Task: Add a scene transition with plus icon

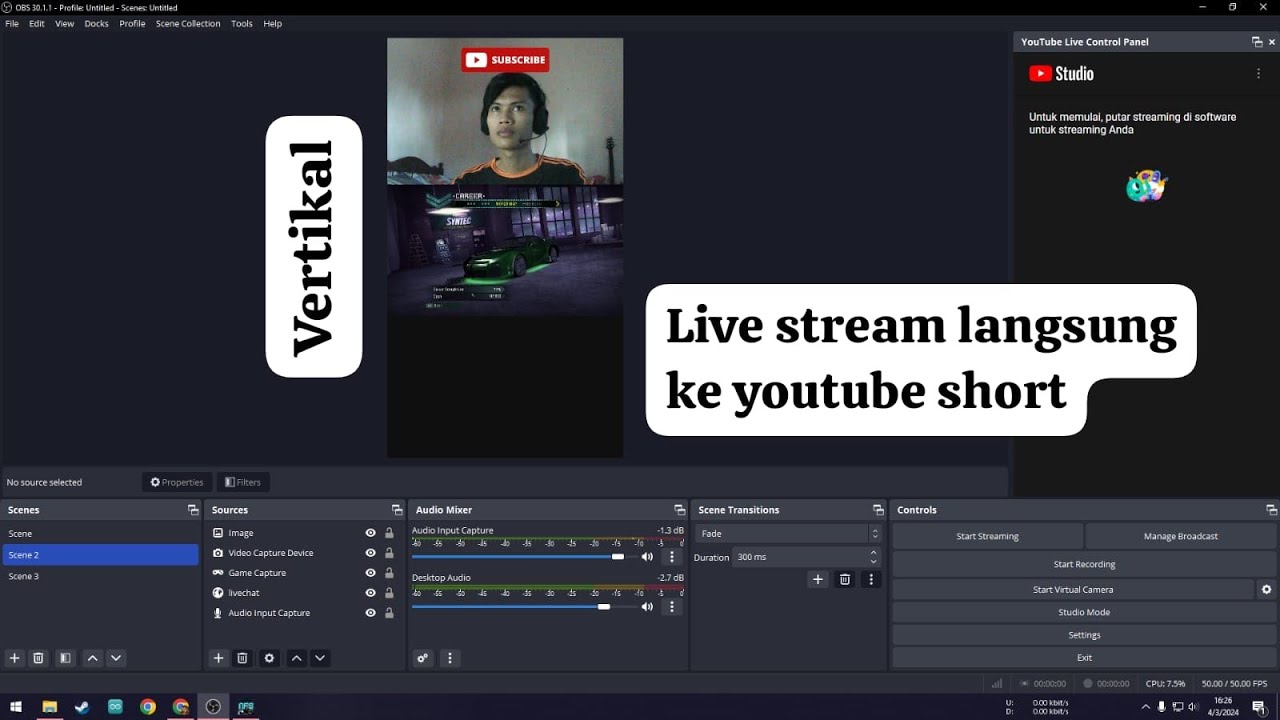Action: point(818,579)
